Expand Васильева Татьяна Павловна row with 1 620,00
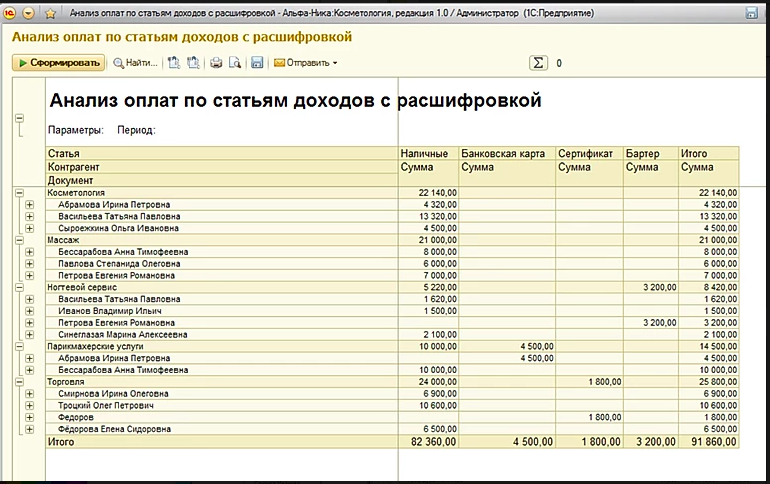Screen dimensions: 770x484 (x=29, y=299)
